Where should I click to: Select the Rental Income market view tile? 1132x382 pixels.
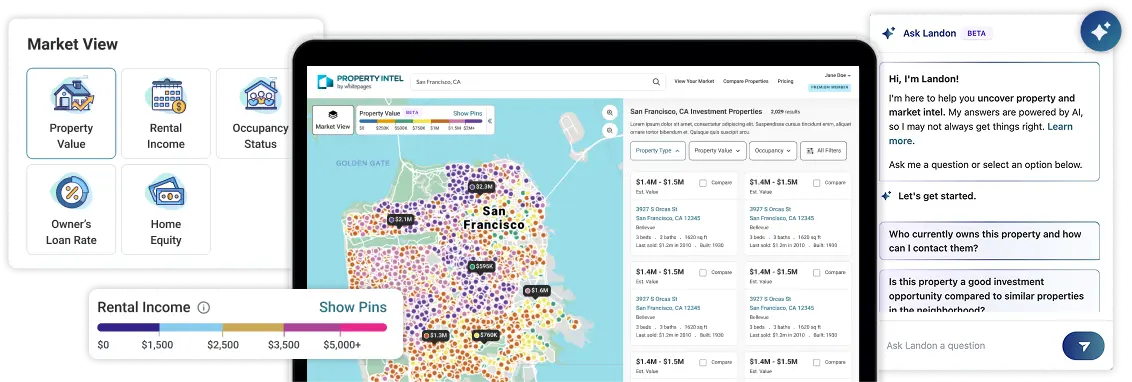click(x=165, y=113)
